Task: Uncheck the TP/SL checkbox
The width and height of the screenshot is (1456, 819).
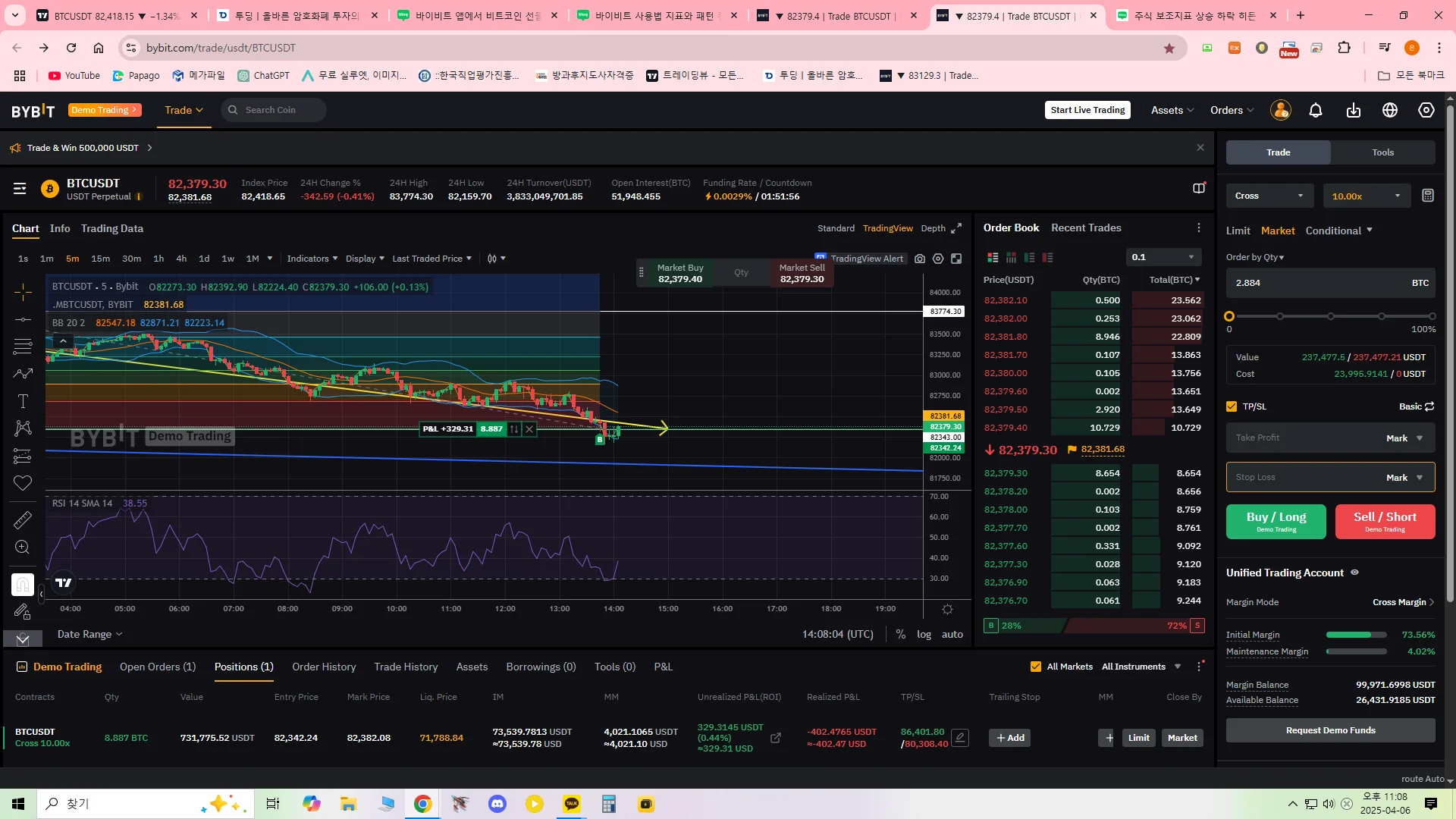Action: [x=1232, y=406]
